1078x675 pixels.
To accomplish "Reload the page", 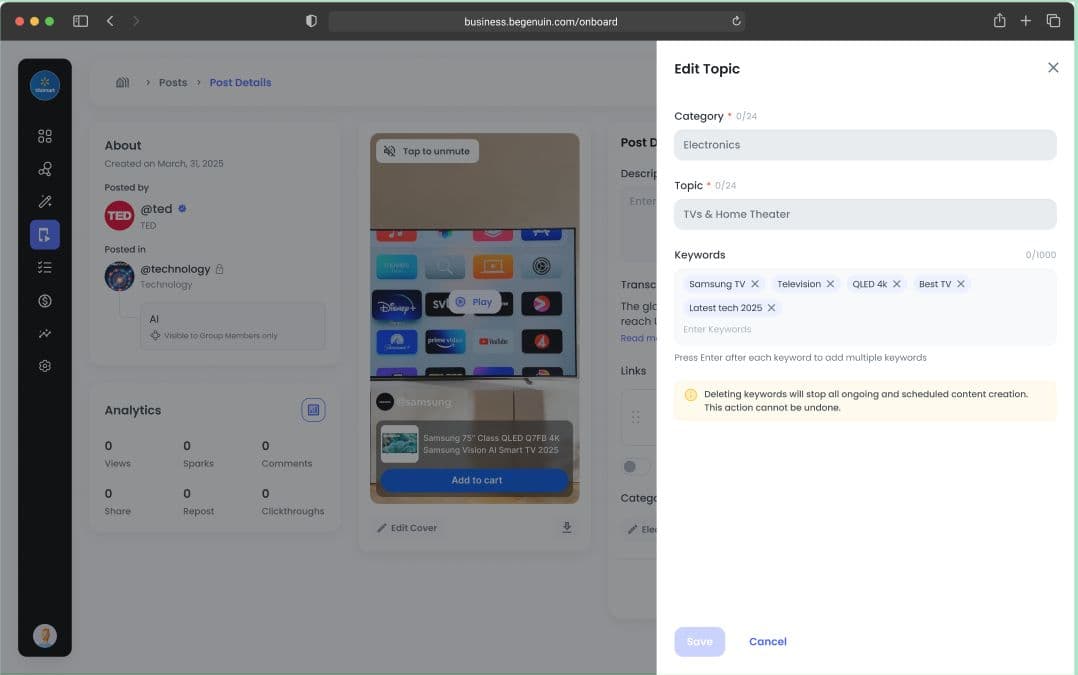I will (736, 21).
